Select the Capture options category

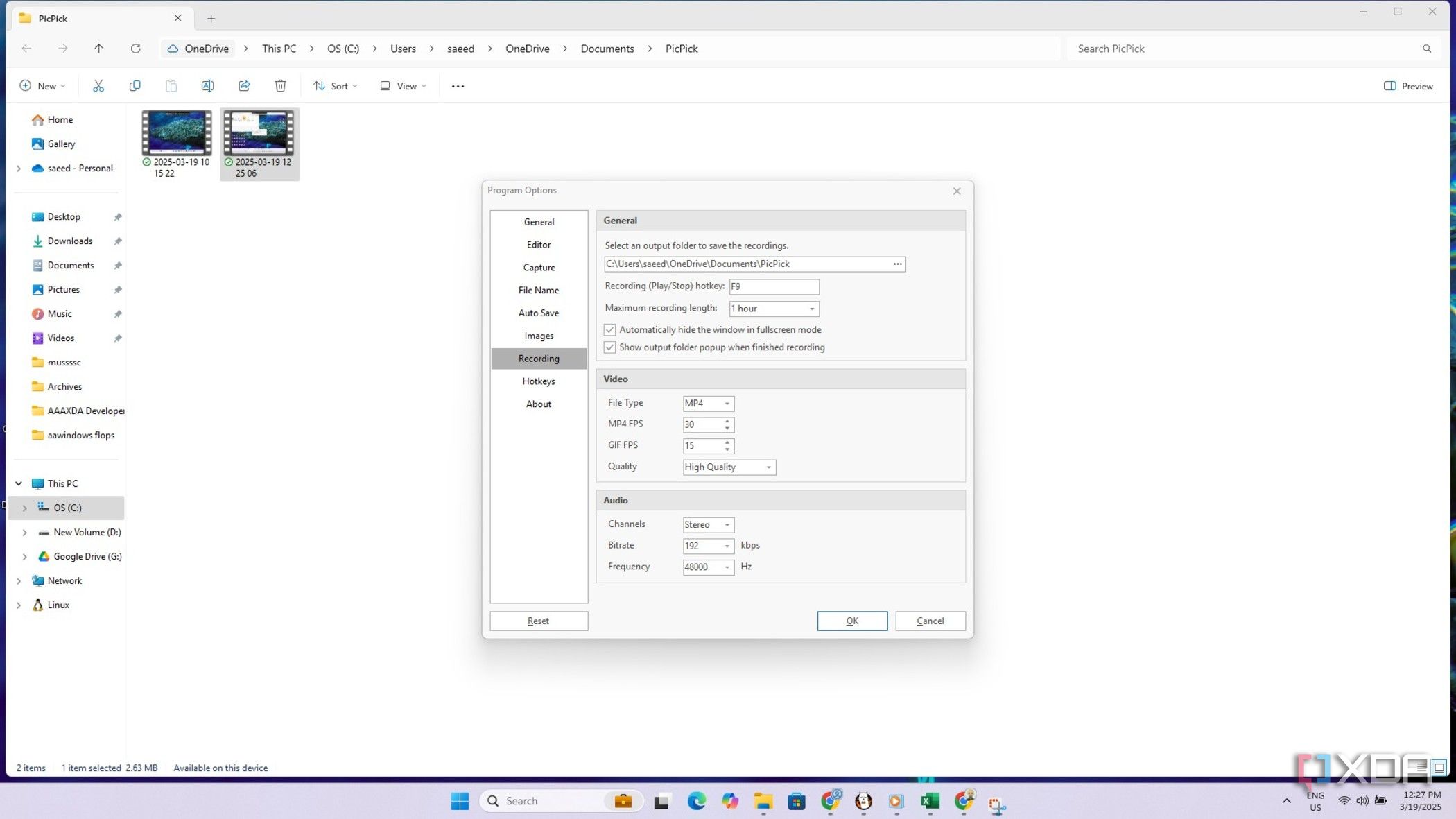tap(539, 268)
